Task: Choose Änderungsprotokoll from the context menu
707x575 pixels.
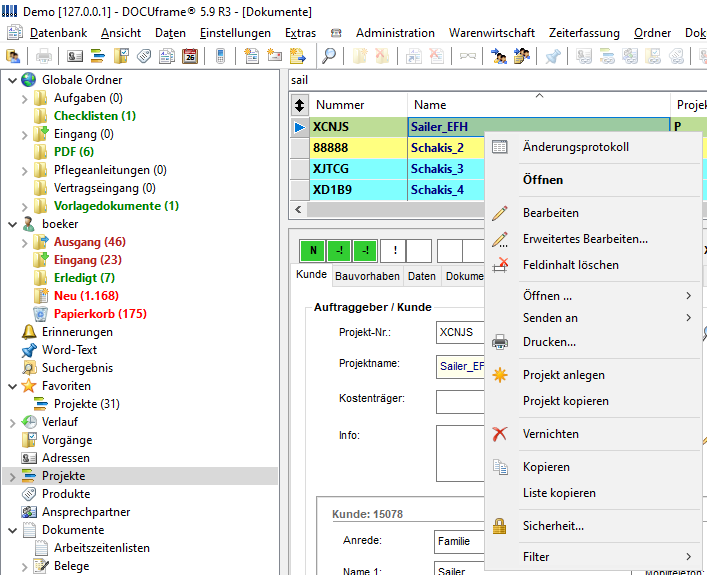Action: click(593, 147)
